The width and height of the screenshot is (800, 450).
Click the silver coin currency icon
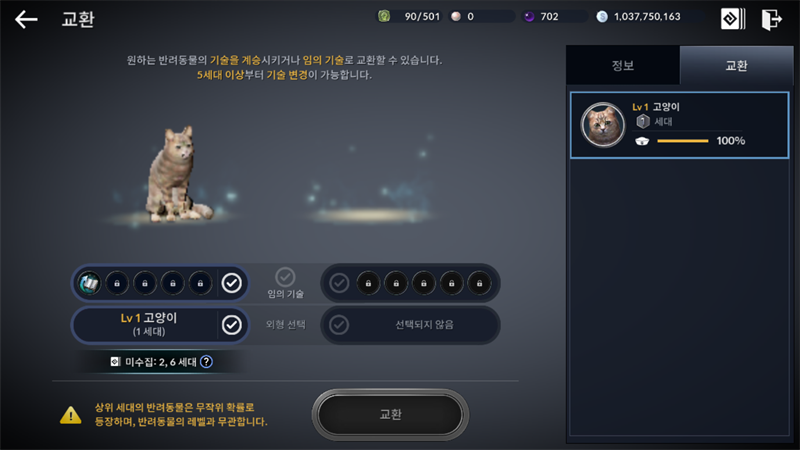pyautogui.click(x=602, y=16)
